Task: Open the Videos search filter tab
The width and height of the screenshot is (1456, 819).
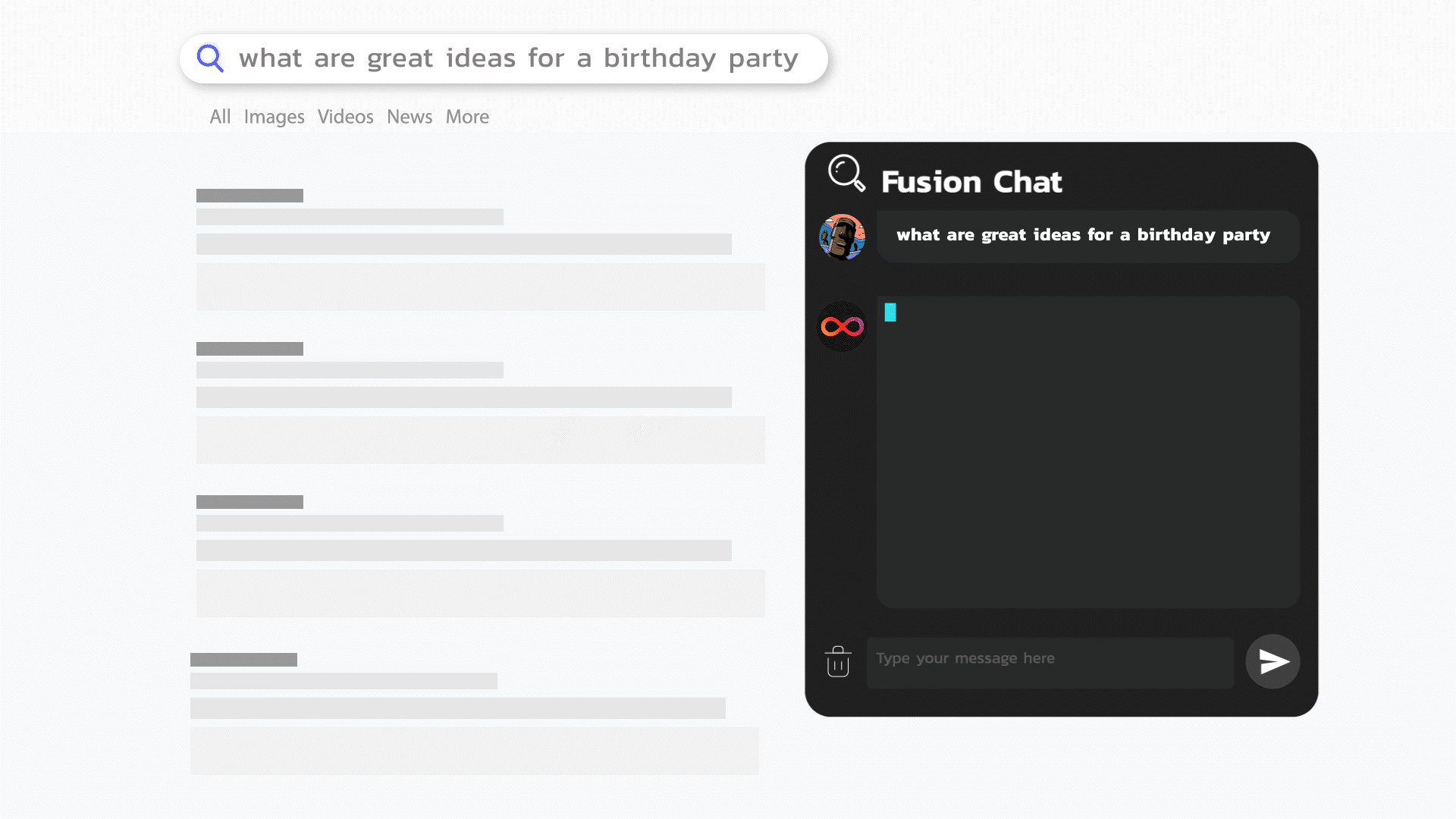Action: (x=345, y=117)
